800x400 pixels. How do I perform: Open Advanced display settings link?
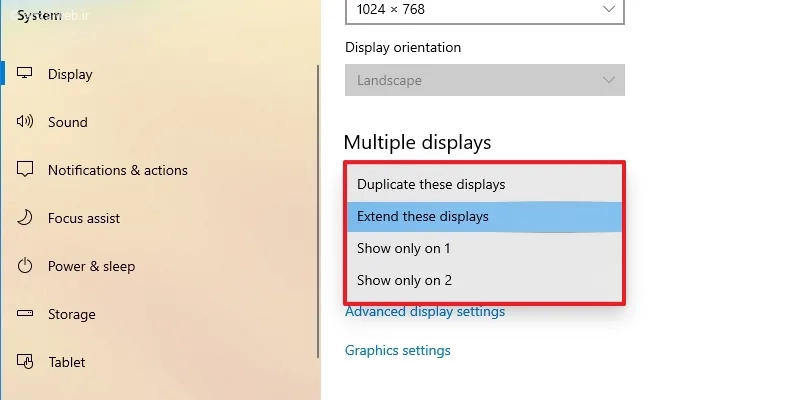(424, 311)
